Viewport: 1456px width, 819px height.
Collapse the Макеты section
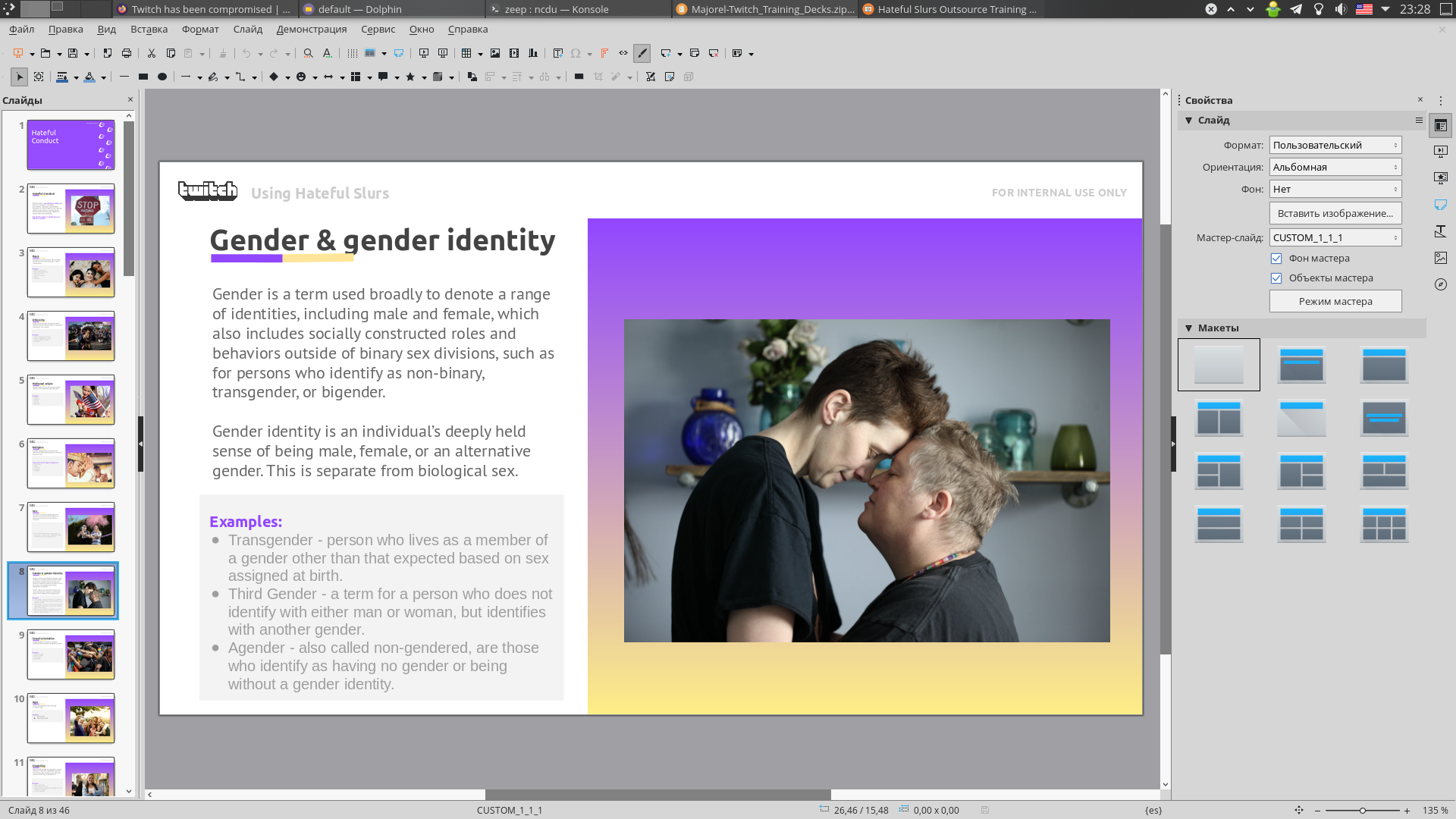coord(1189,328)
